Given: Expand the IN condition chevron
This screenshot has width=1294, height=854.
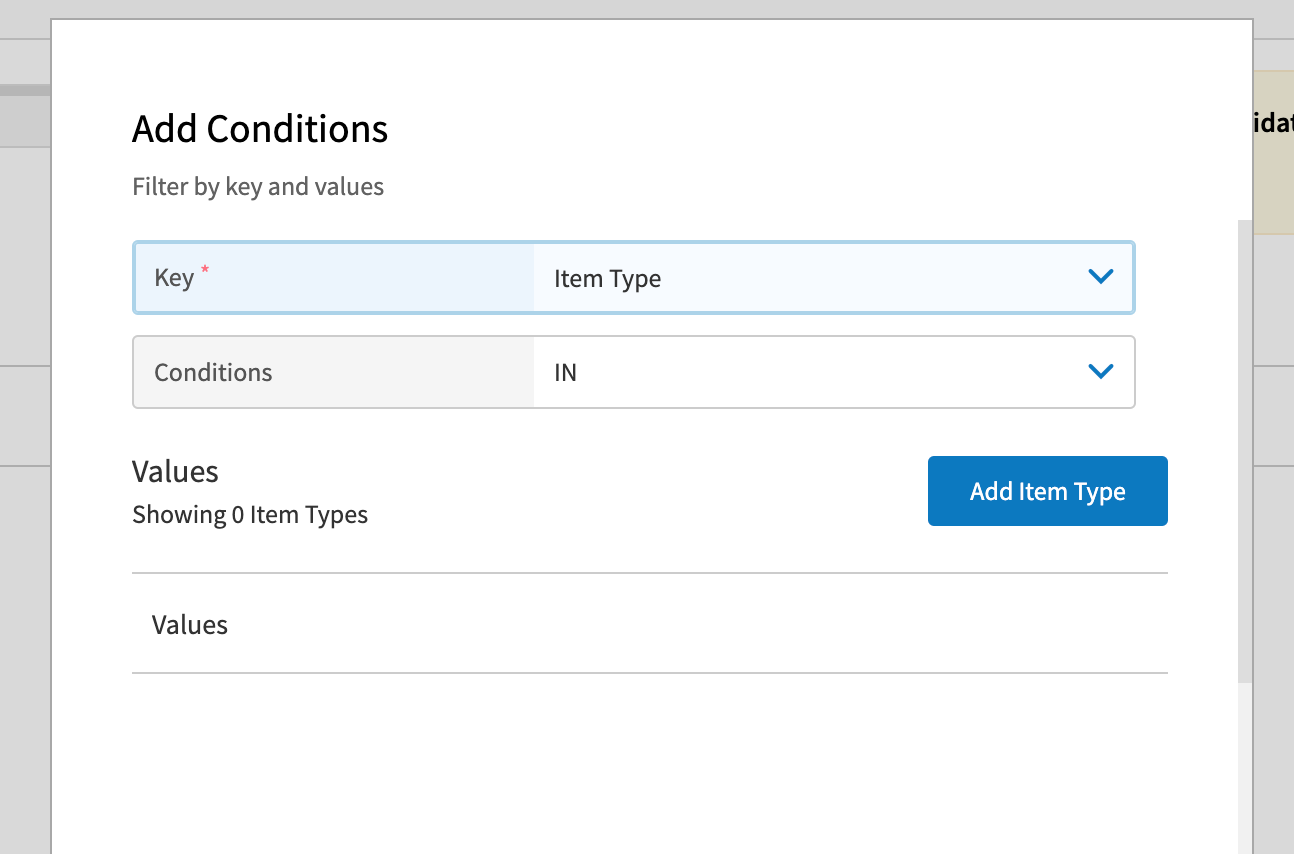Looking at the screenshot, I should pos(1100,371).
